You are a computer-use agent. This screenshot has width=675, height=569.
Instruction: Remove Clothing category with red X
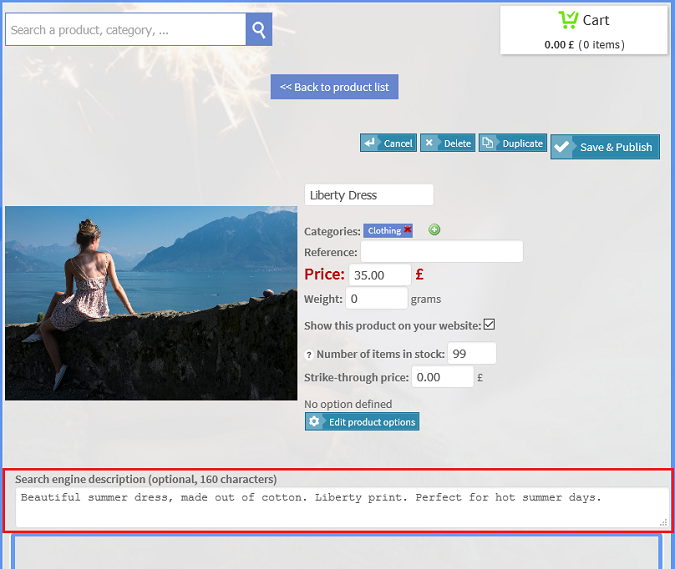coord(408,229)
